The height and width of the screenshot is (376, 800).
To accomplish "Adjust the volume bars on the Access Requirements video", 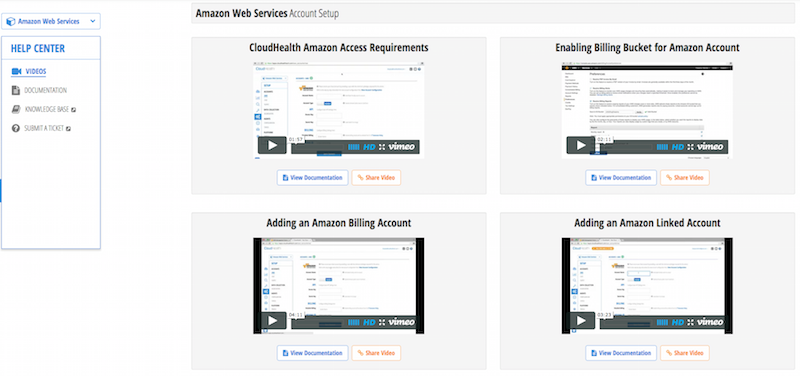I will pyautogui.click(x=354, y=147).
